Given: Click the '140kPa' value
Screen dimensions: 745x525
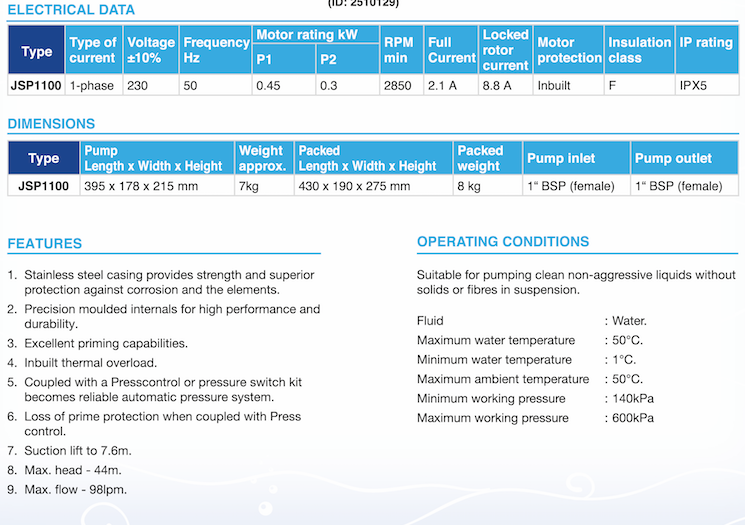Looking at the screenshot, I should [x=633, y=399].
